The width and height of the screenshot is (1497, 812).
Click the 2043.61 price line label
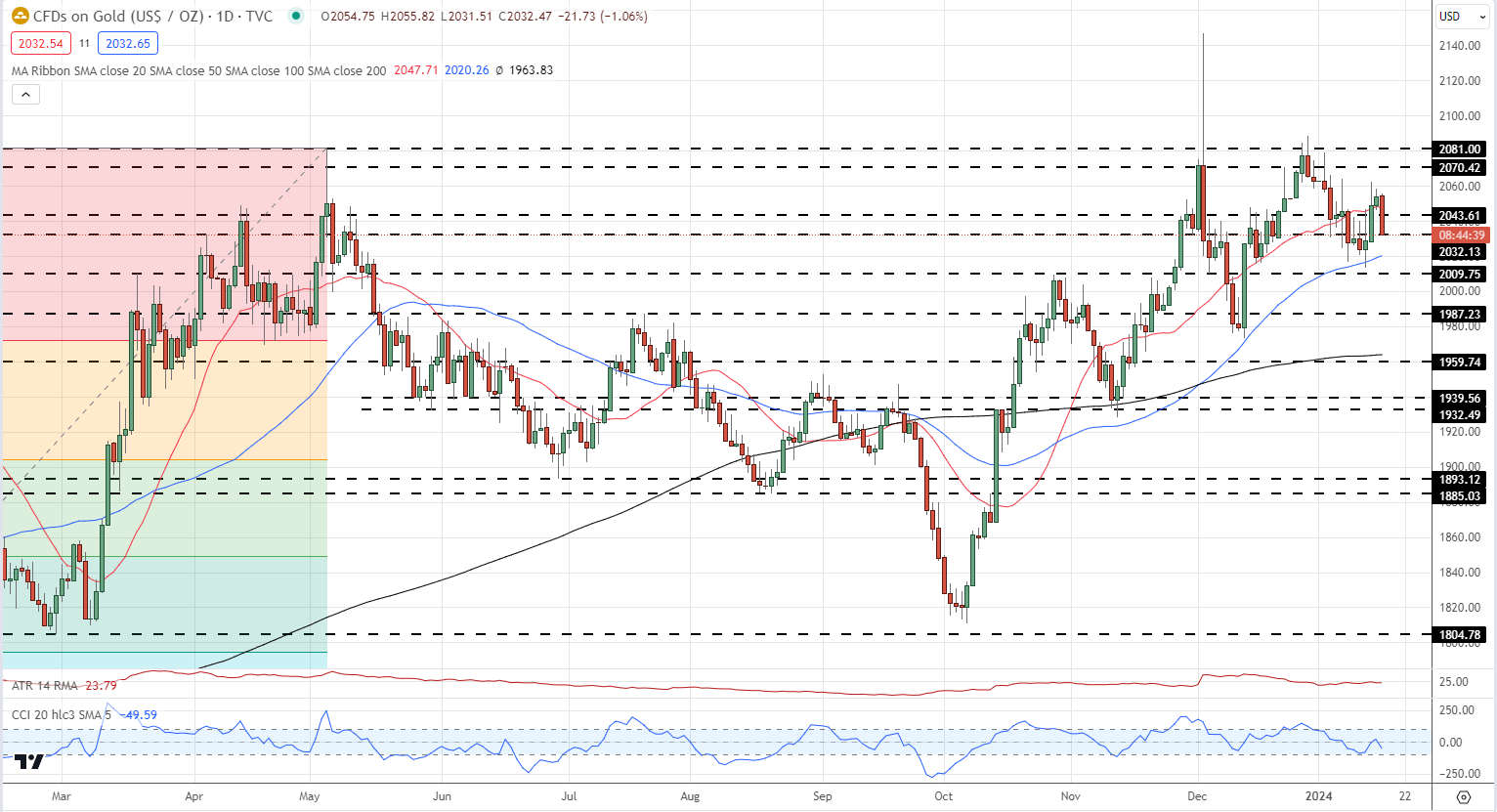(x=1460, y=216)
